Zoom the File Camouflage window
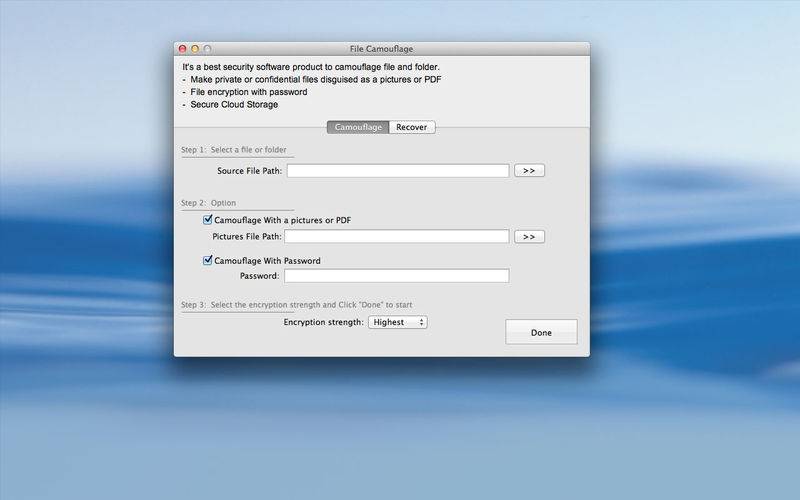The width and height of the screenshot is (800, 500). click(208, 48)
